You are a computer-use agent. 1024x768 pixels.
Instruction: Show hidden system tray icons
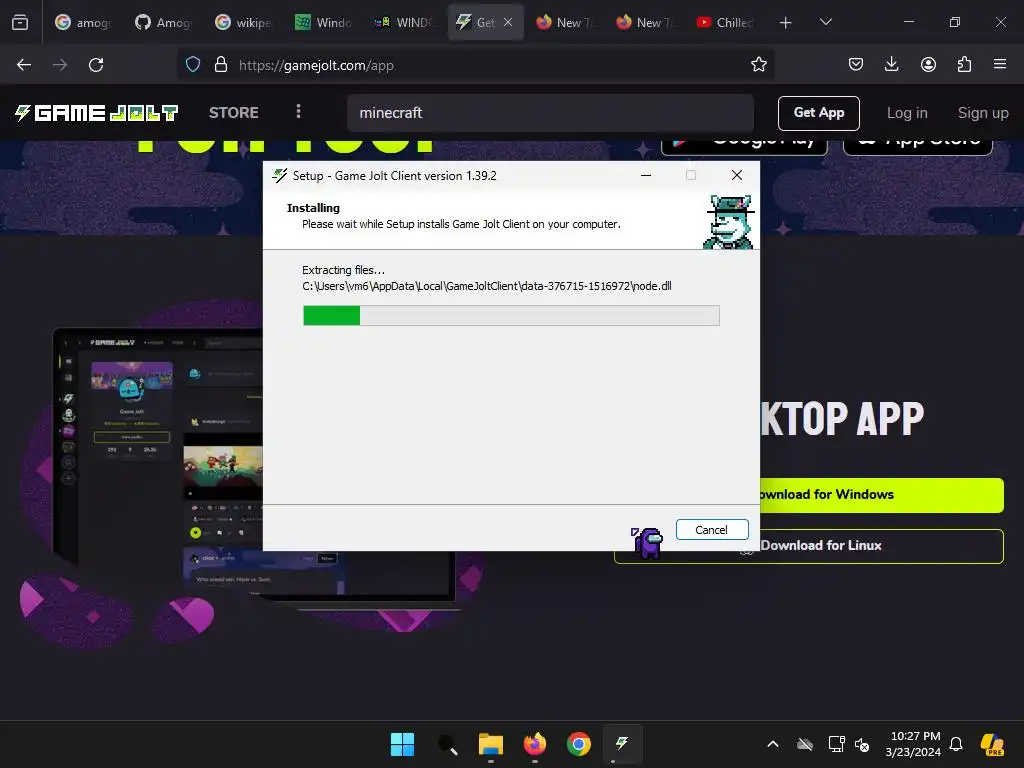click(x=773, y=744)
